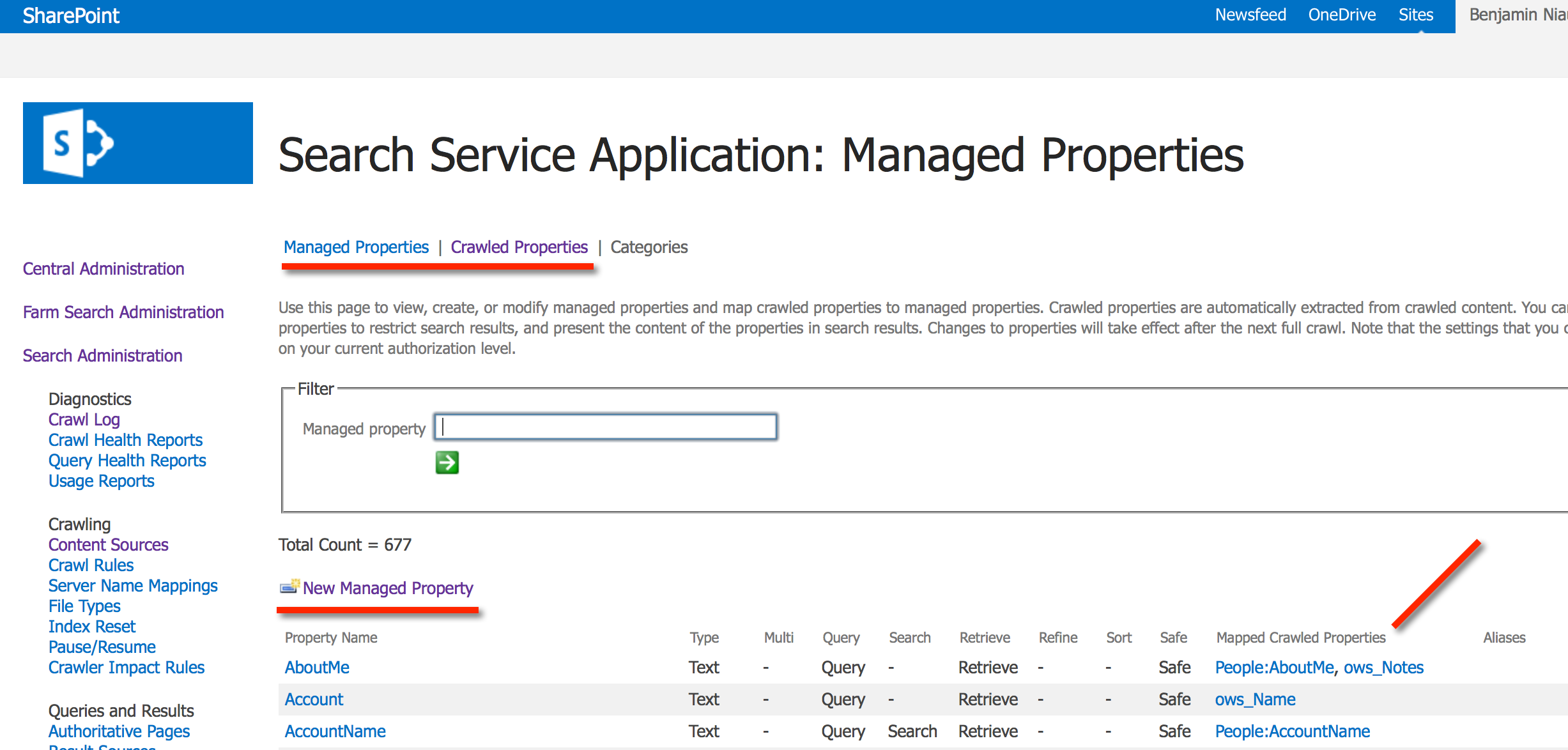This screenshot has height=750, width=1568.
Task: Click the Property Name column header
Action: 331,638
